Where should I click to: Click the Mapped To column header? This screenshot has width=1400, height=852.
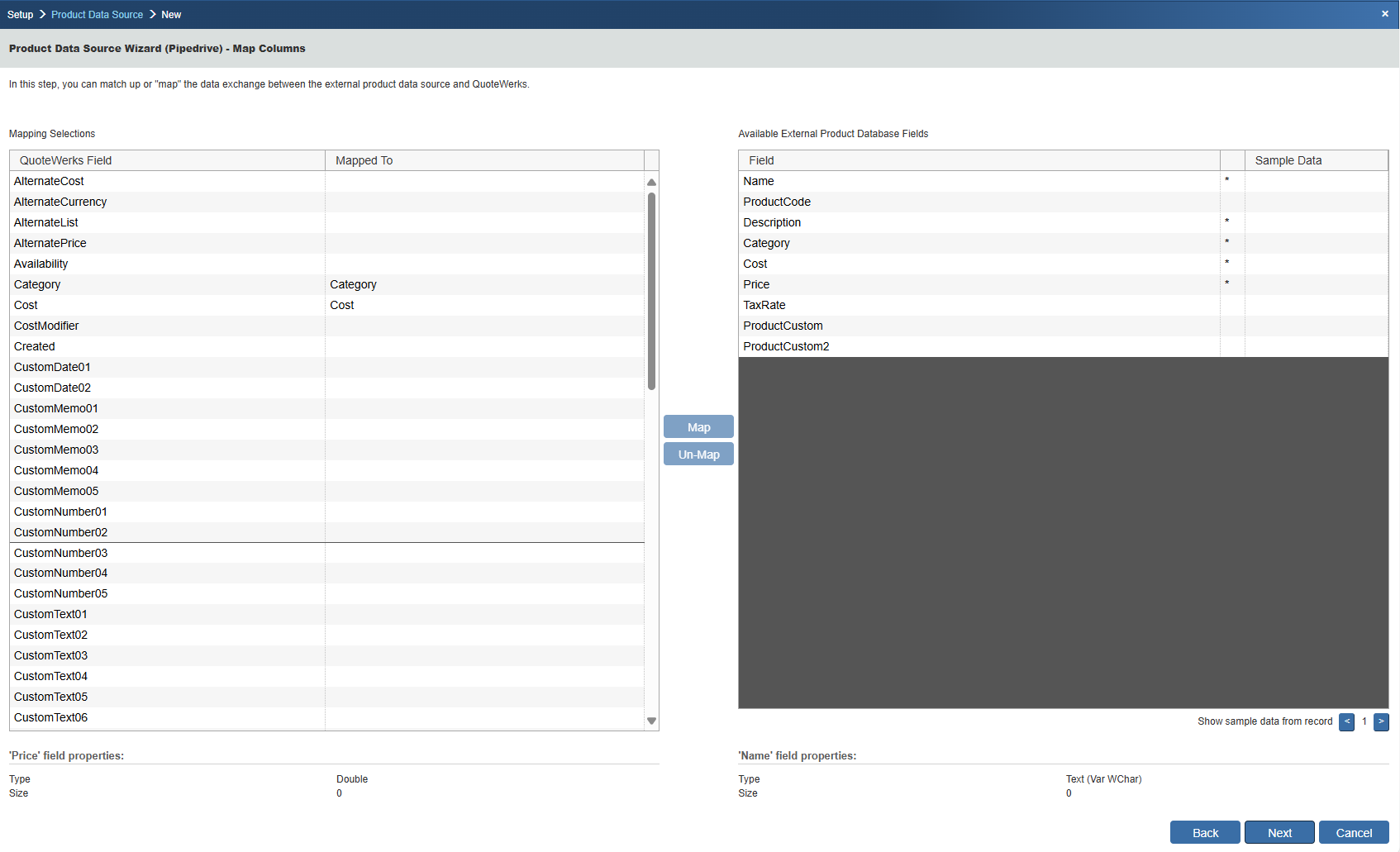[483, 160]
